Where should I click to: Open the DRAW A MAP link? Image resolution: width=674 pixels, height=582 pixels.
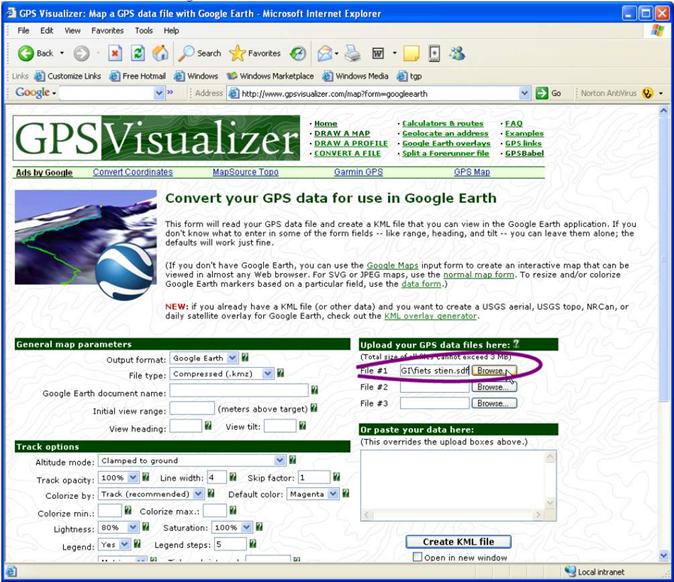coord(342,133)
